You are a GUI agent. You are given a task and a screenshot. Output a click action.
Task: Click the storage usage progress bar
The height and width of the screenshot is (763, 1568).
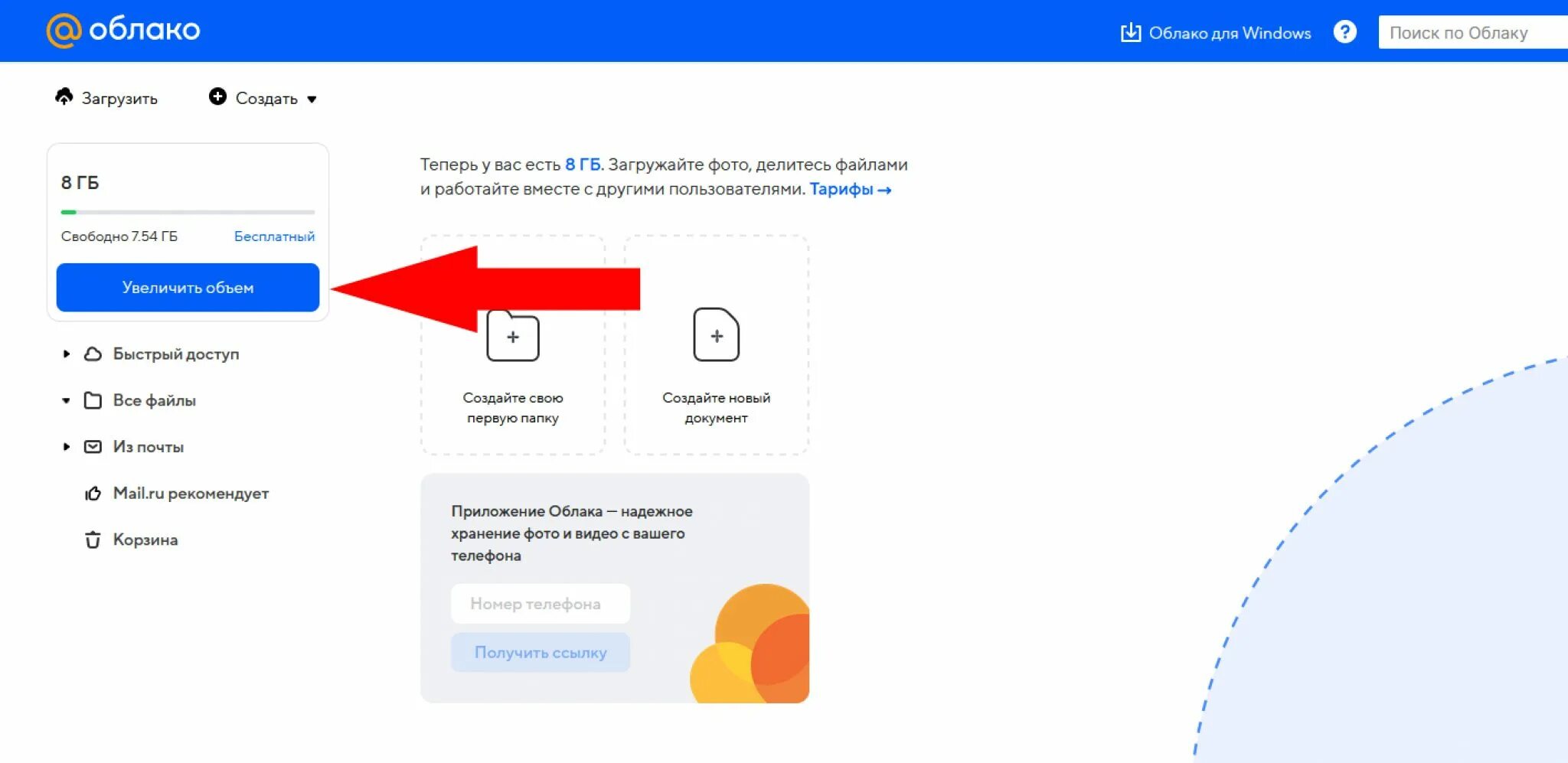pyautogui.click(x=188, y=212)
